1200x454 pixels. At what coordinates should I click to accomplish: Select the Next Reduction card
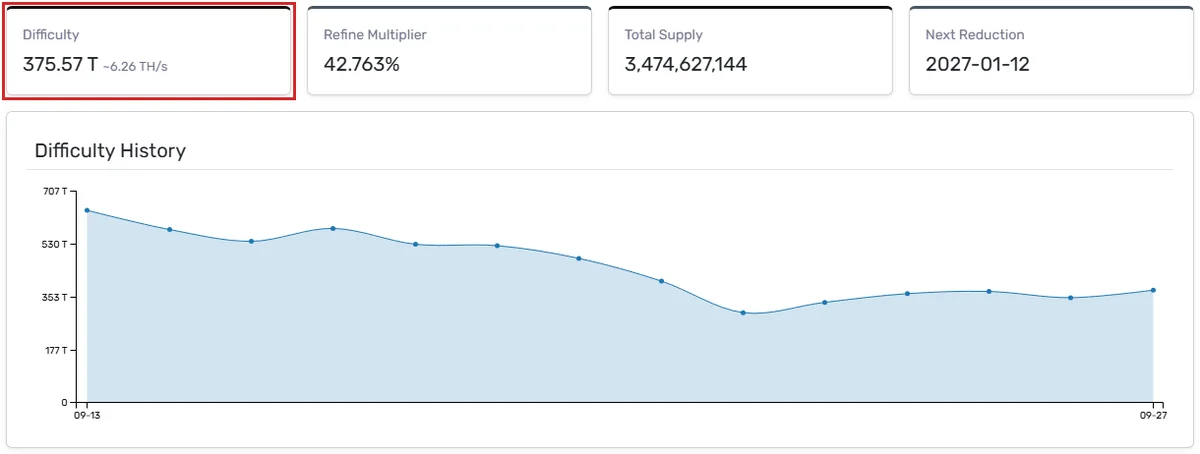1051,51
